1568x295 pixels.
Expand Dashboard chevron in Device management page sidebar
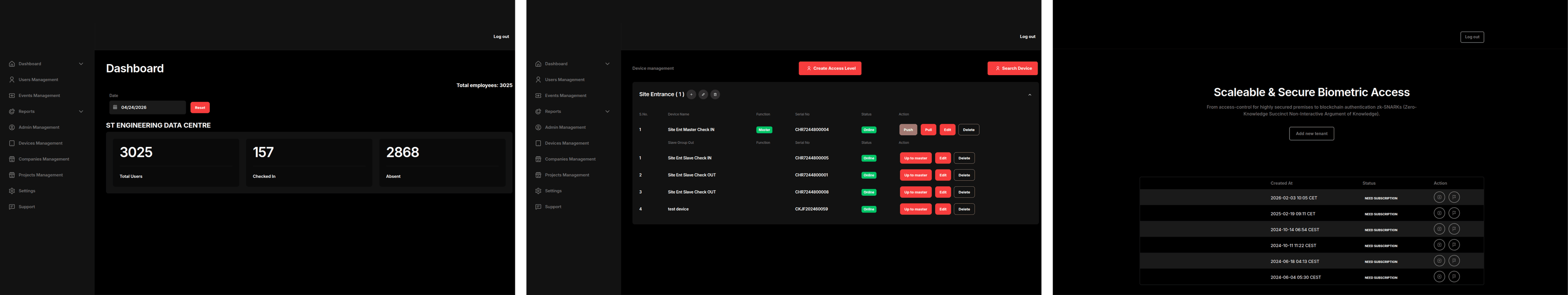click(x=607, y=64)
